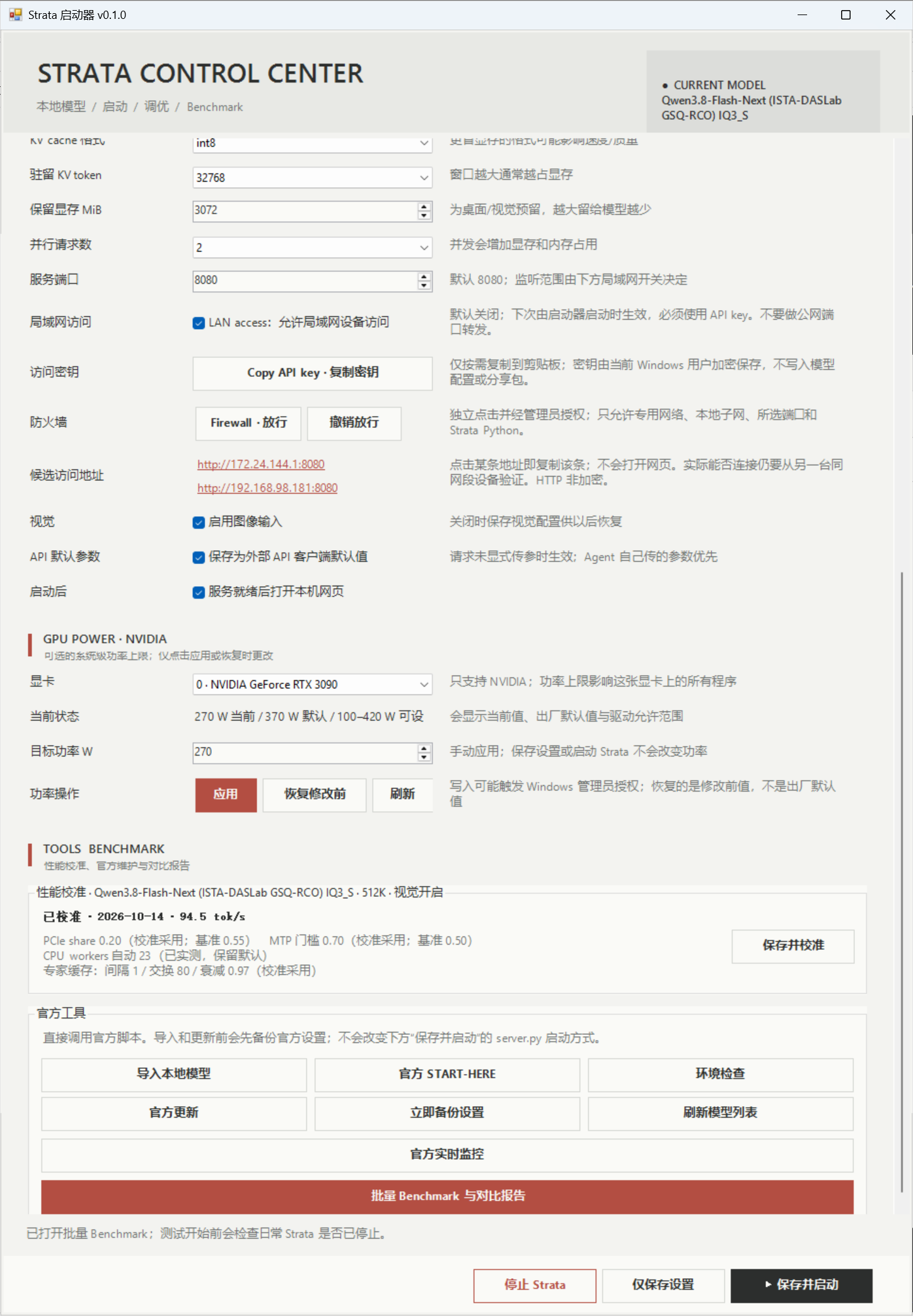Click the vertical scrollbar thumb
Viewport: 913px width, 1316px height.
tap(902, 882)
